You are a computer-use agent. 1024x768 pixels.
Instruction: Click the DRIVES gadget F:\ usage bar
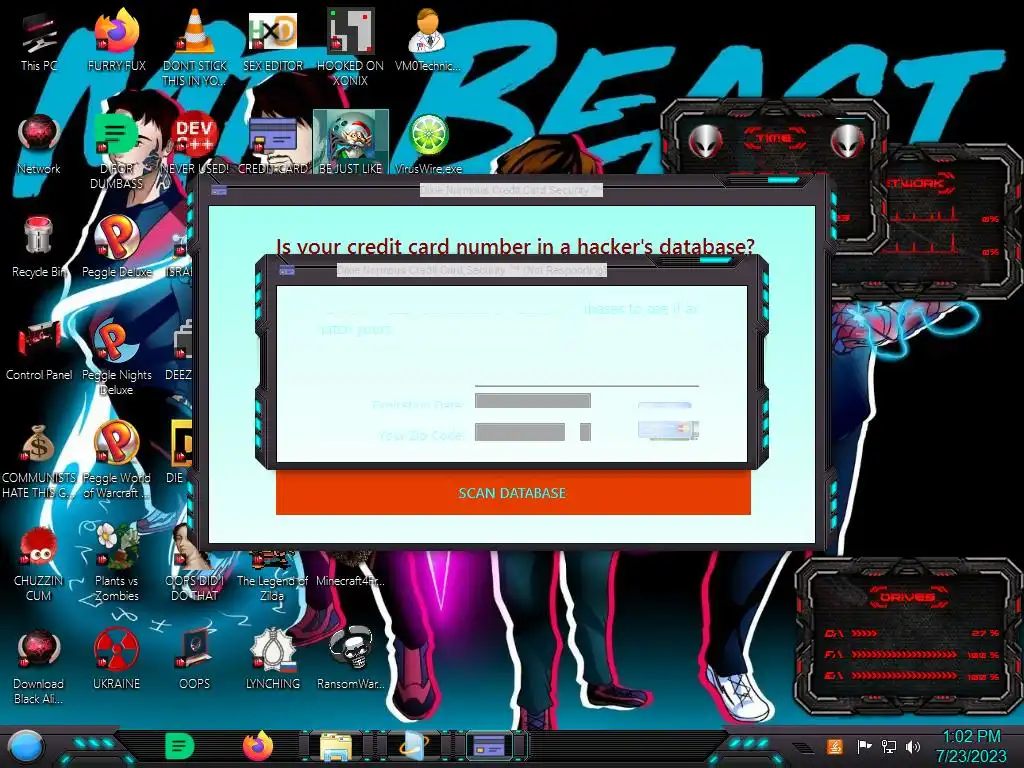[904, 654]
